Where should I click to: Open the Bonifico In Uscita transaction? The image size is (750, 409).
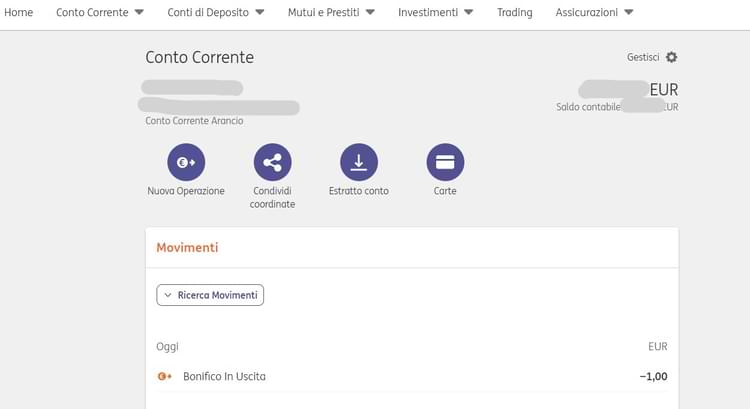(412, 376)
